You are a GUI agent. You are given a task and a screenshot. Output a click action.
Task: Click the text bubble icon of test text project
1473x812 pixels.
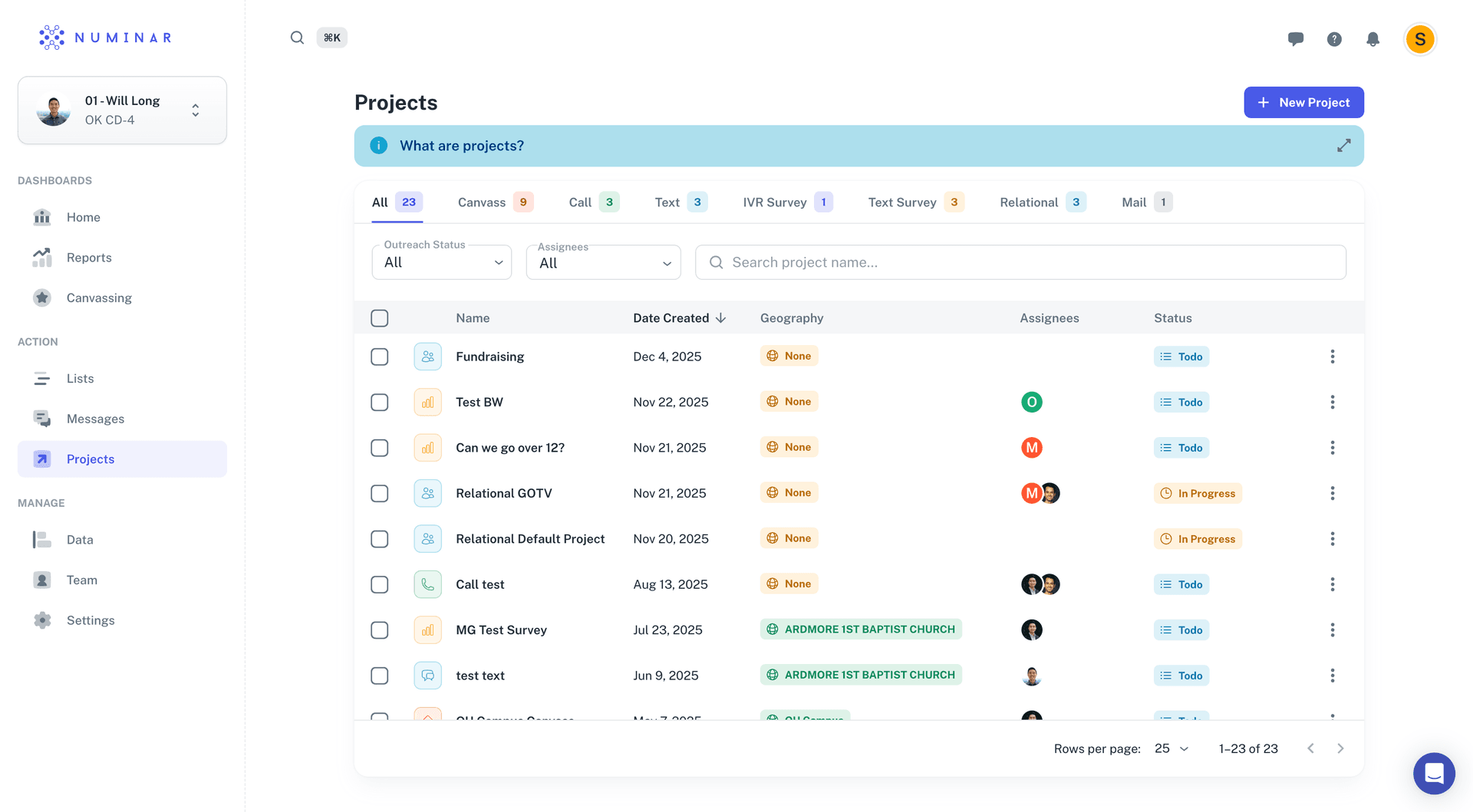427,676
